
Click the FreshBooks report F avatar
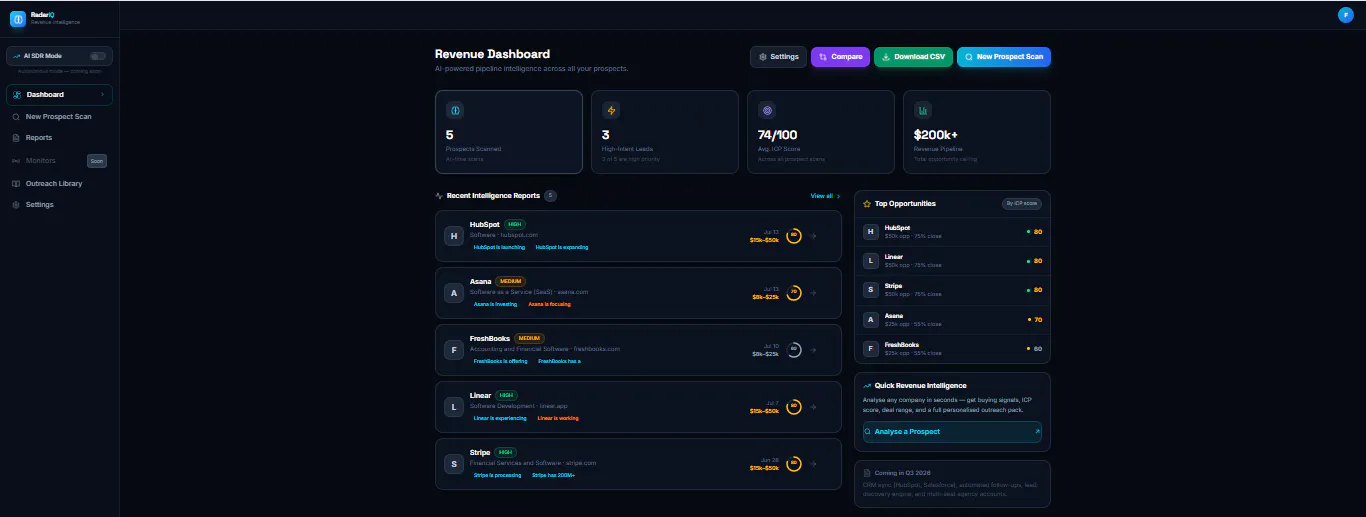click(x=454, y=350)
